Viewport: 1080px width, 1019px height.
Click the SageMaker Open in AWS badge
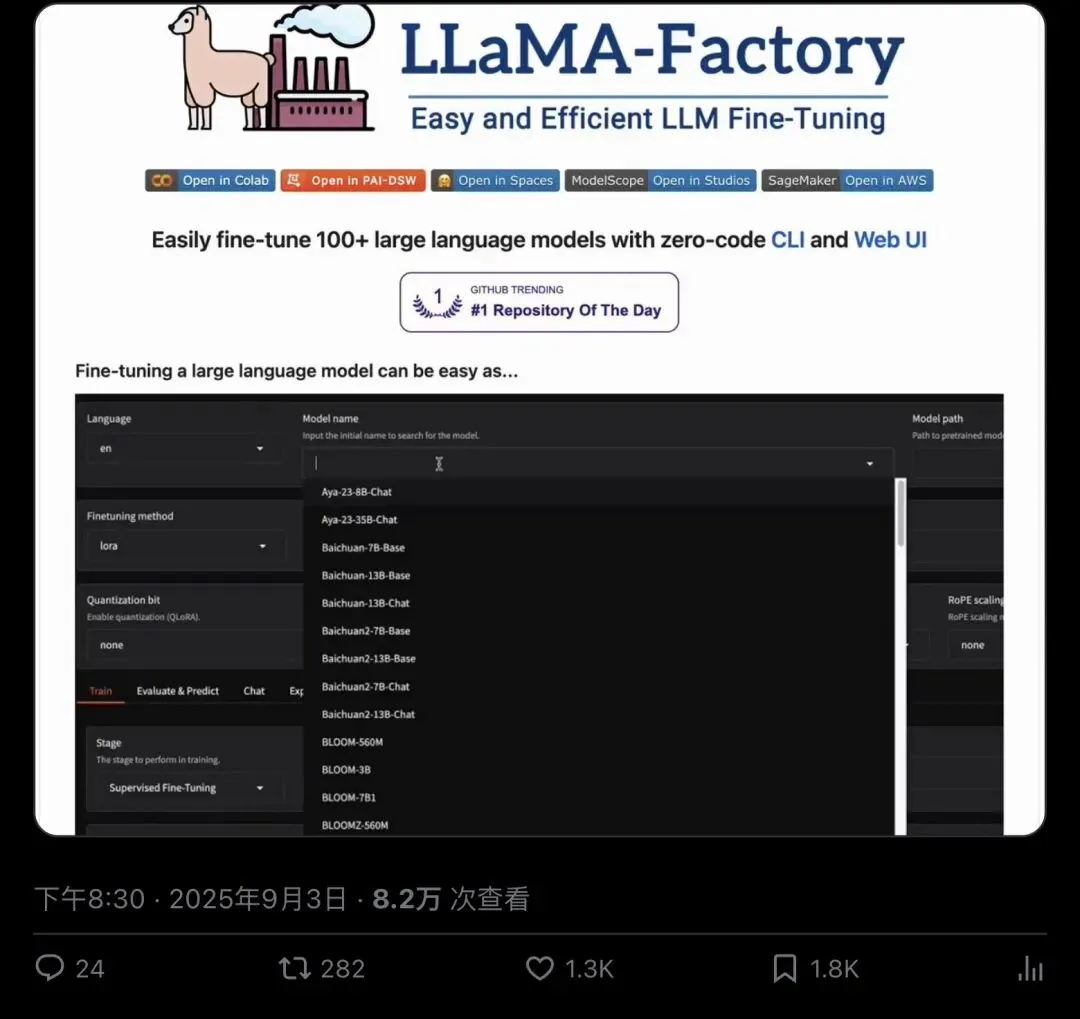(847, 181)
